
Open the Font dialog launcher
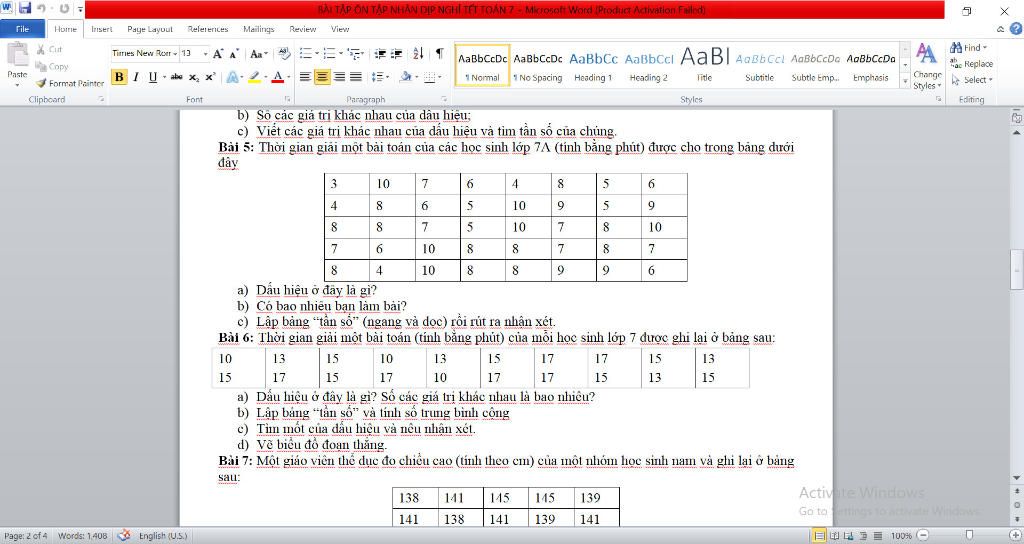(x=287, y=99)
